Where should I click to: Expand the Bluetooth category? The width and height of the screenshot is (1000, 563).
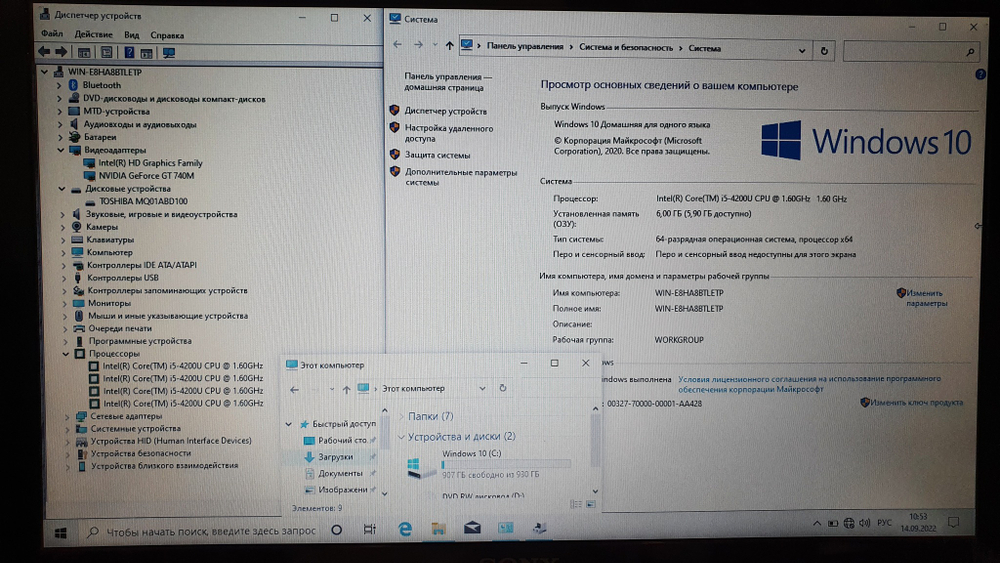point(59,85)
